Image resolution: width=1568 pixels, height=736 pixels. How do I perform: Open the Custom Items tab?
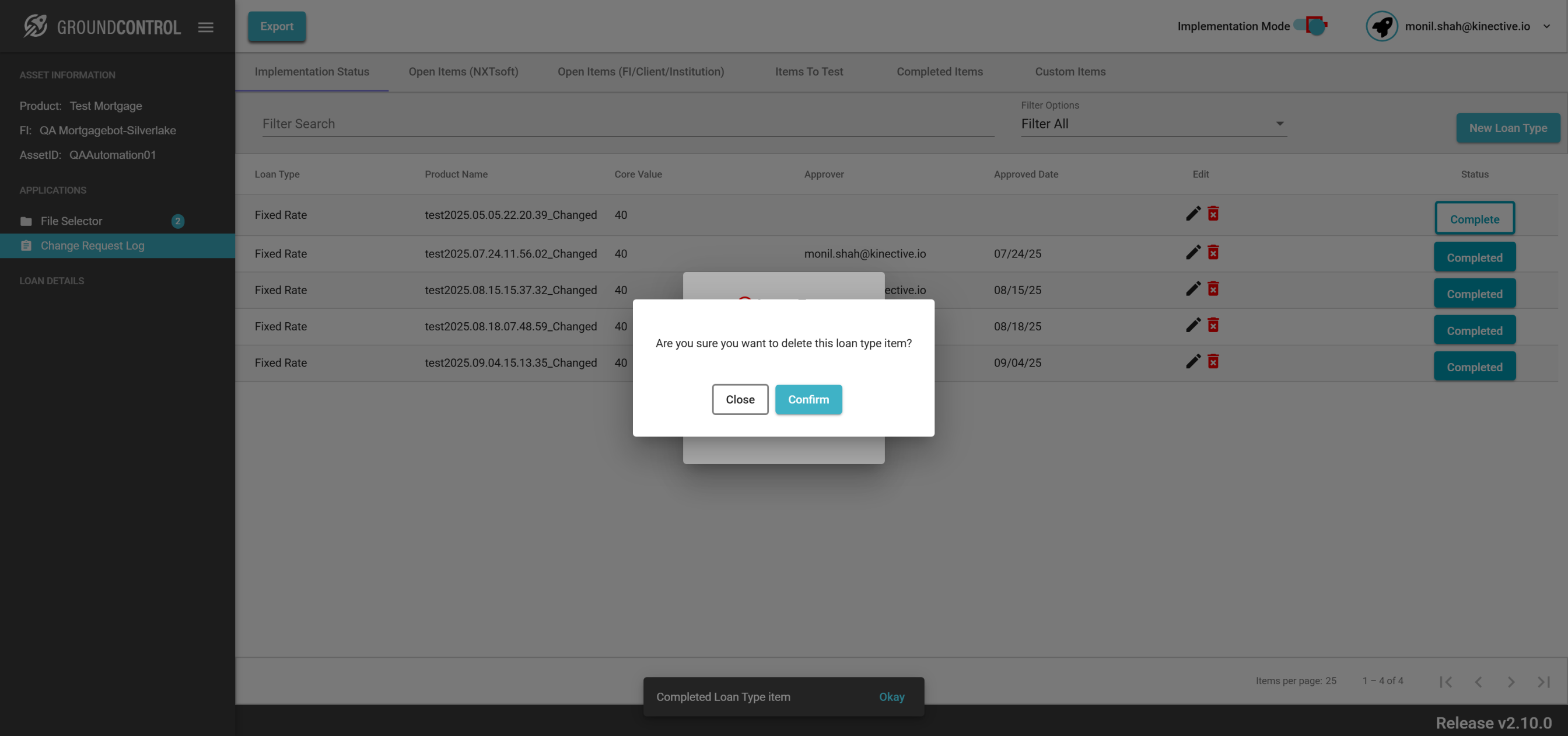pos(1070,72)
